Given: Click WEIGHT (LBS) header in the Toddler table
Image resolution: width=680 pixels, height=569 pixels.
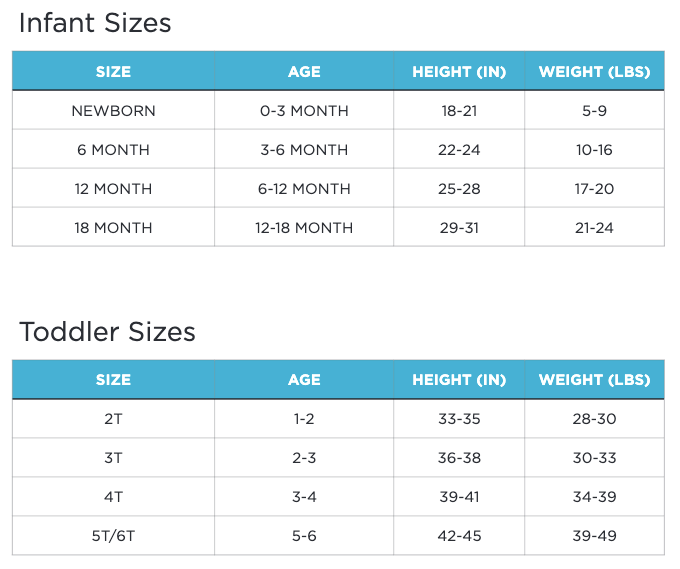Looking at the screenshot, I should pos(594,380).
